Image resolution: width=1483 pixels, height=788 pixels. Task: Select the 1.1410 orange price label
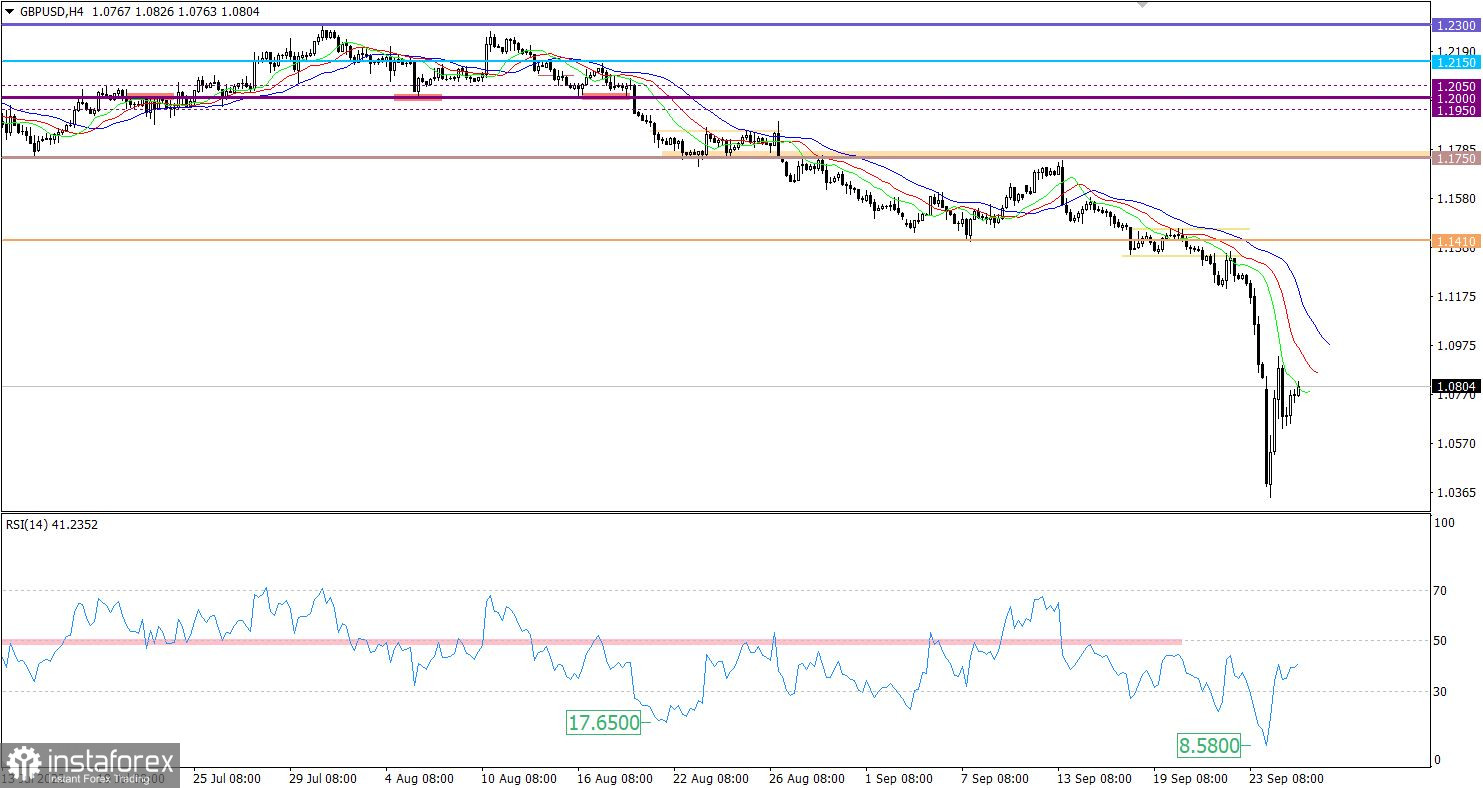1455,241
